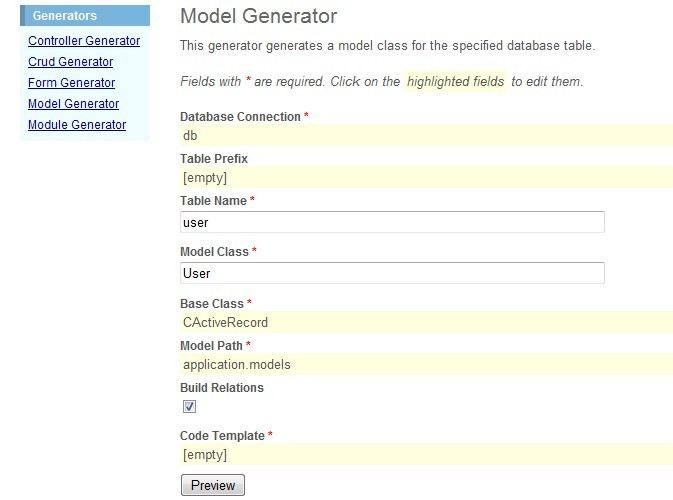Edit Model Path application.models field
The width and height of the screenshot is (673, 500).
(x=426, y=364)
